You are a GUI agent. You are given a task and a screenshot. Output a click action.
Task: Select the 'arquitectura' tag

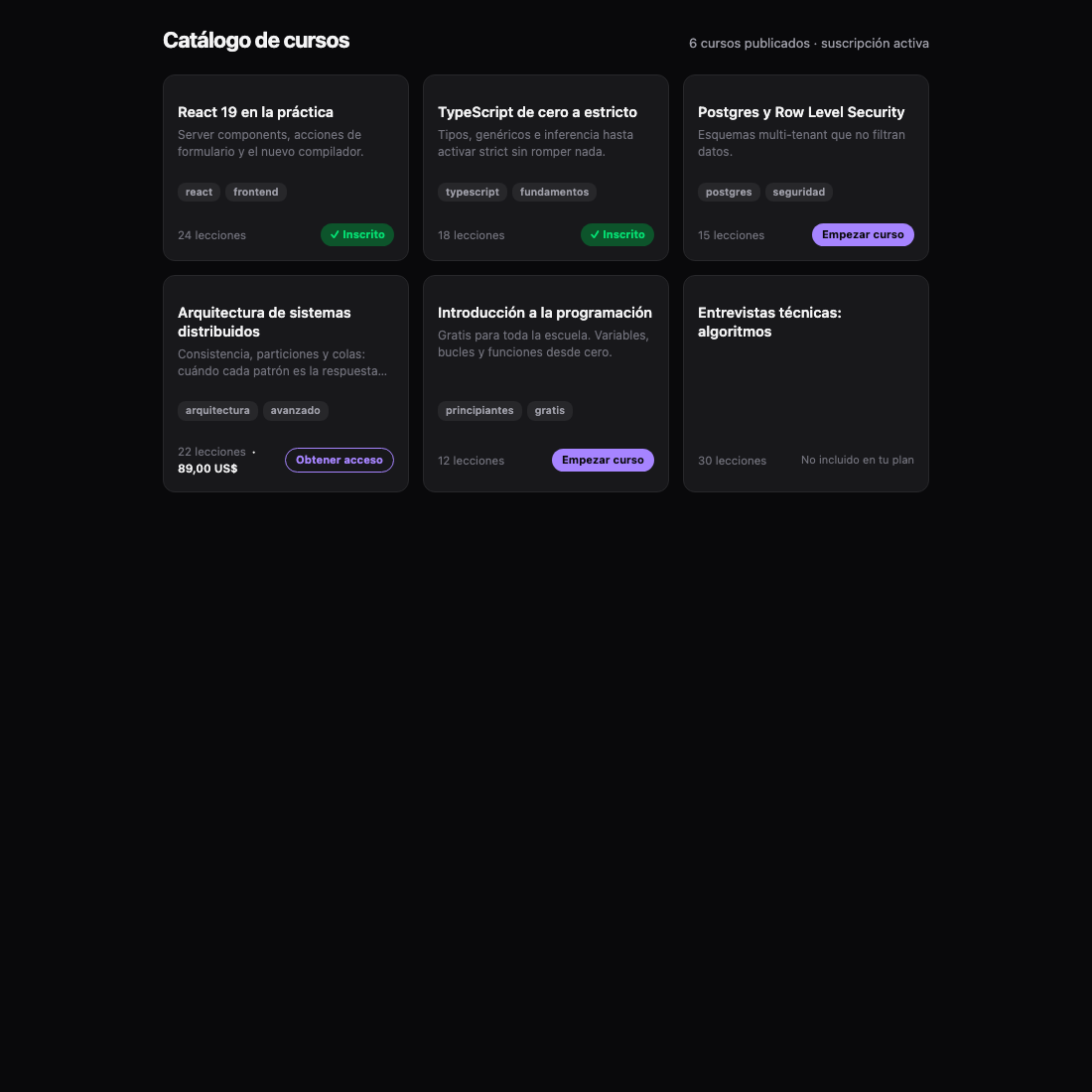click(x=217, y=411)
